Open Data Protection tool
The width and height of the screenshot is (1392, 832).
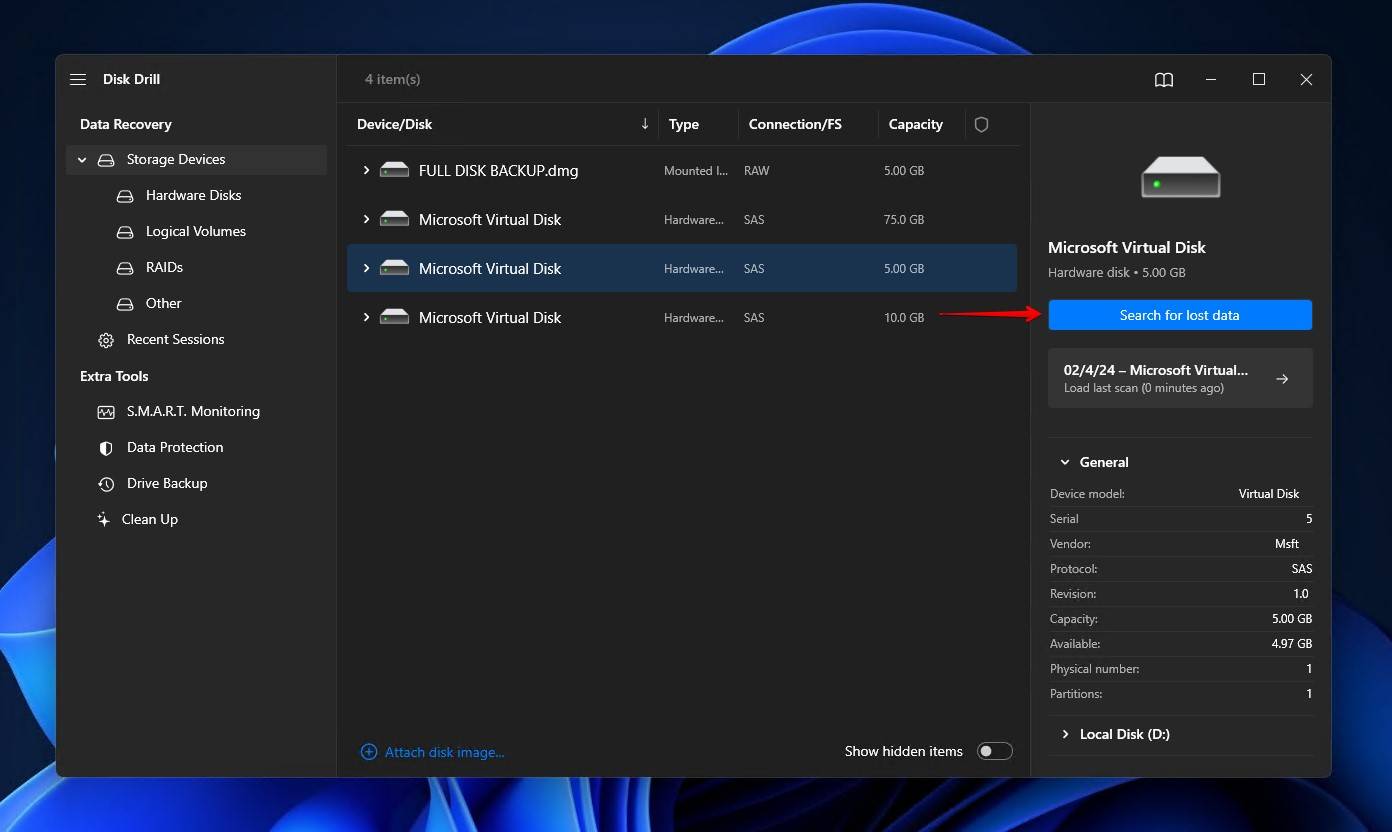175,448
